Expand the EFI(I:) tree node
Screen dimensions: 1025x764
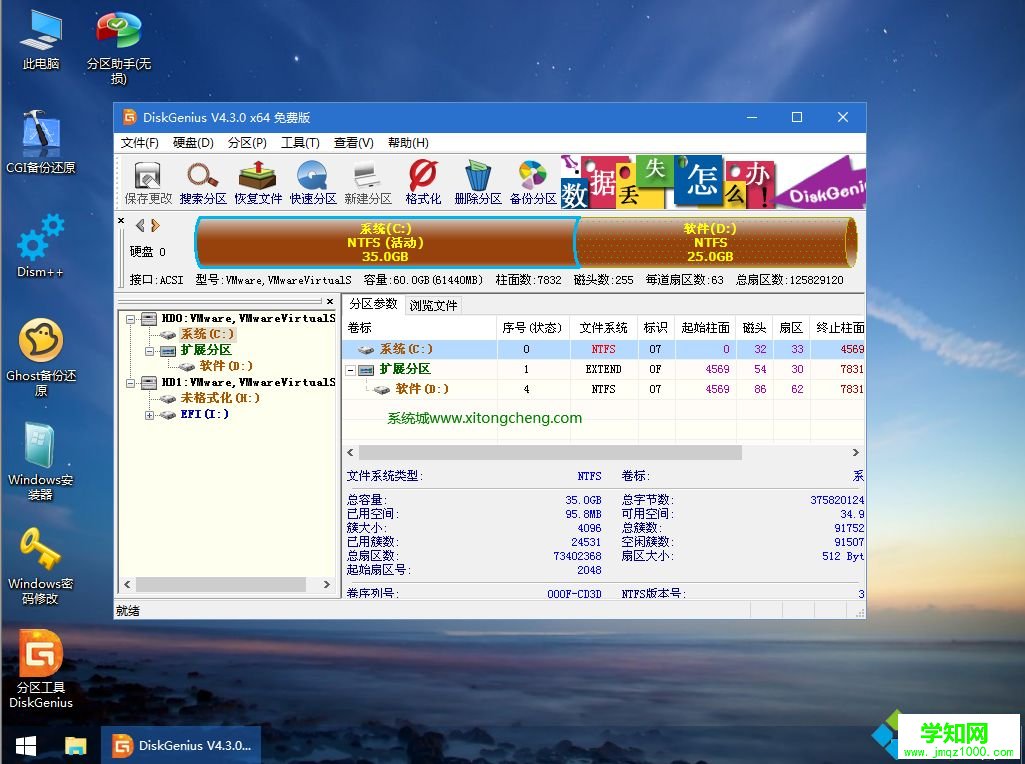[149, 414]
